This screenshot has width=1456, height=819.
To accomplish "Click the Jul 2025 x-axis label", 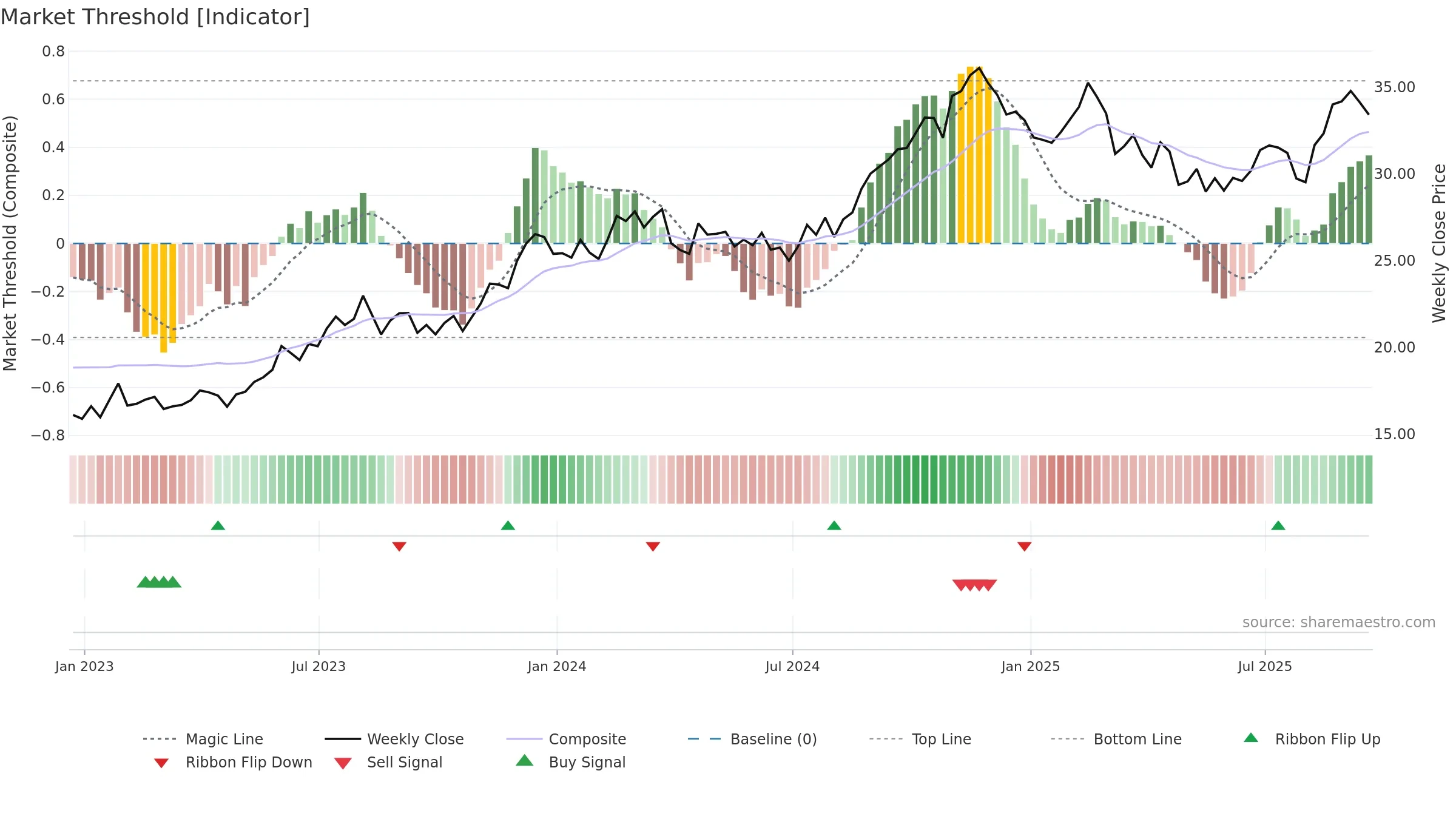I will (x=1265, y=666).
